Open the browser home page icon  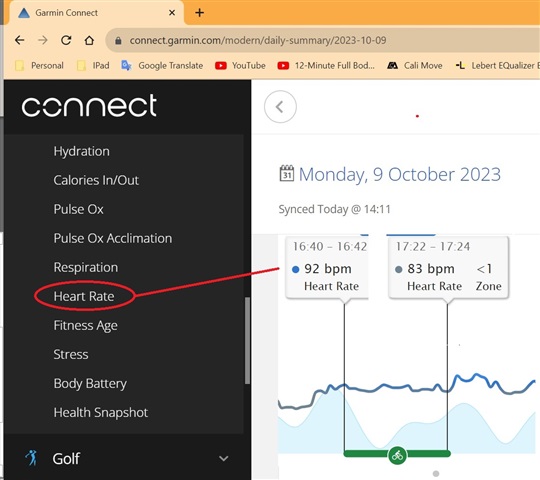click(89, 40)
